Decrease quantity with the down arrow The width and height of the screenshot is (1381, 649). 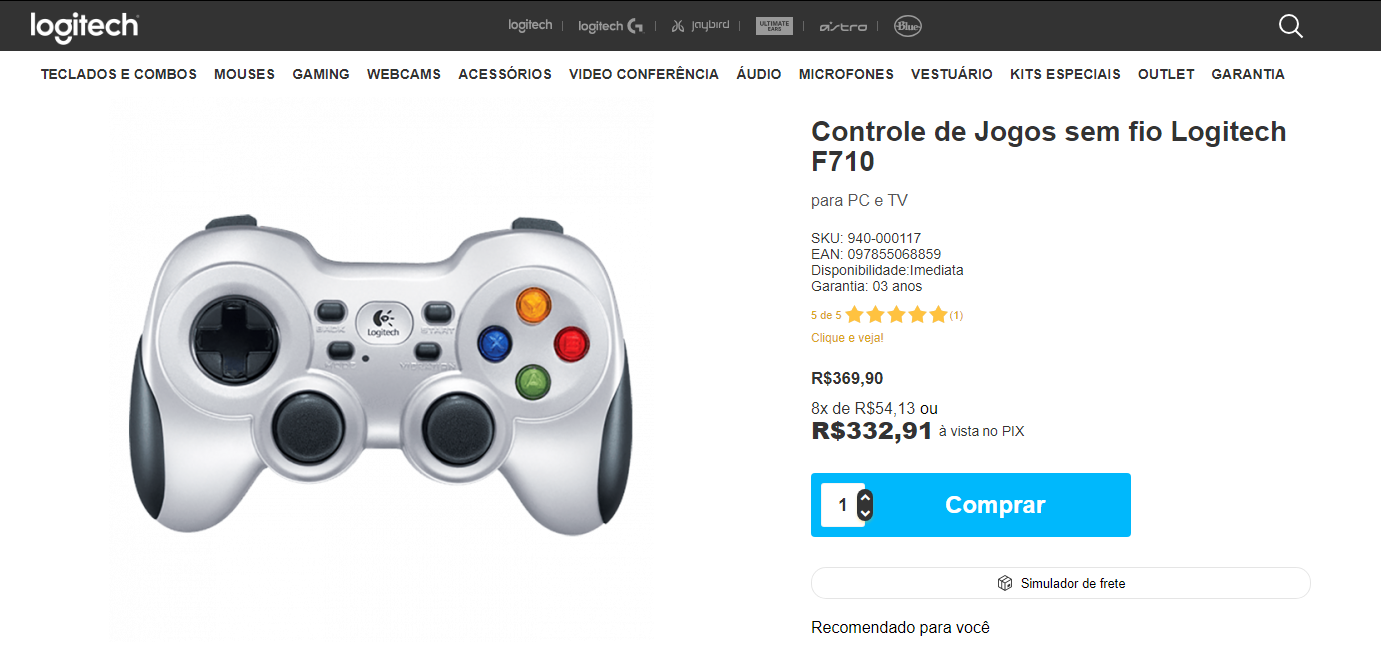click(866, 513)
